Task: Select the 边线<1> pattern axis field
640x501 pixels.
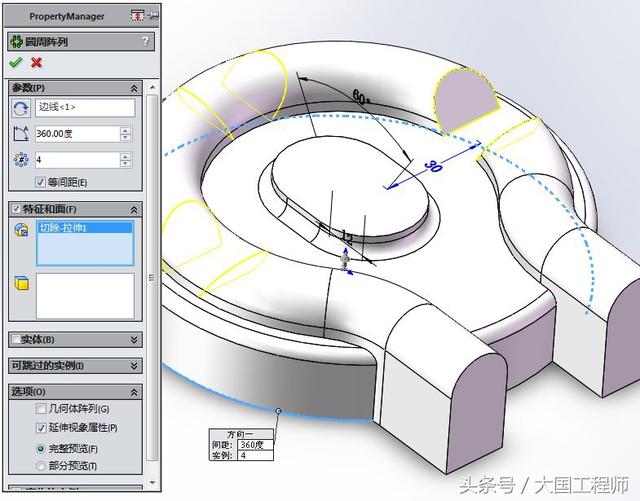Action: click(85, 107)
